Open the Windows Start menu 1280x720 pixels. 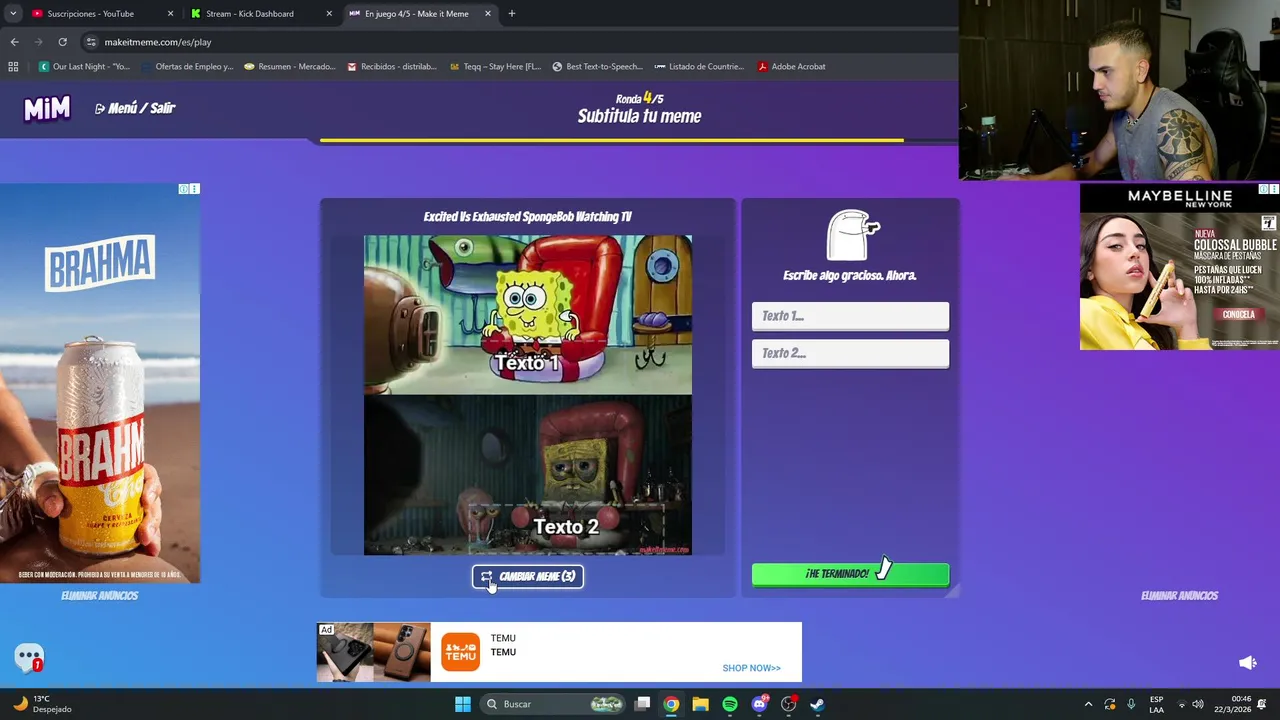[x=462, y=704]
